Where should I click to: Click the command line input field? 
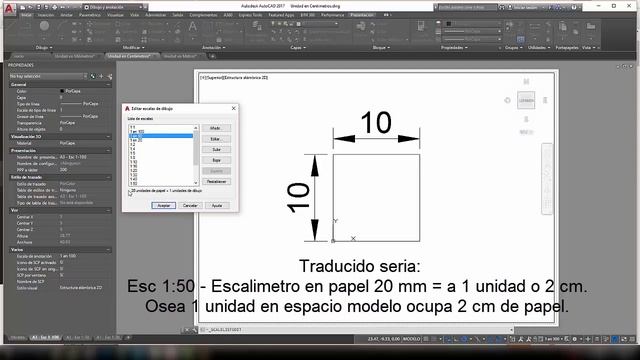(355, 329)
